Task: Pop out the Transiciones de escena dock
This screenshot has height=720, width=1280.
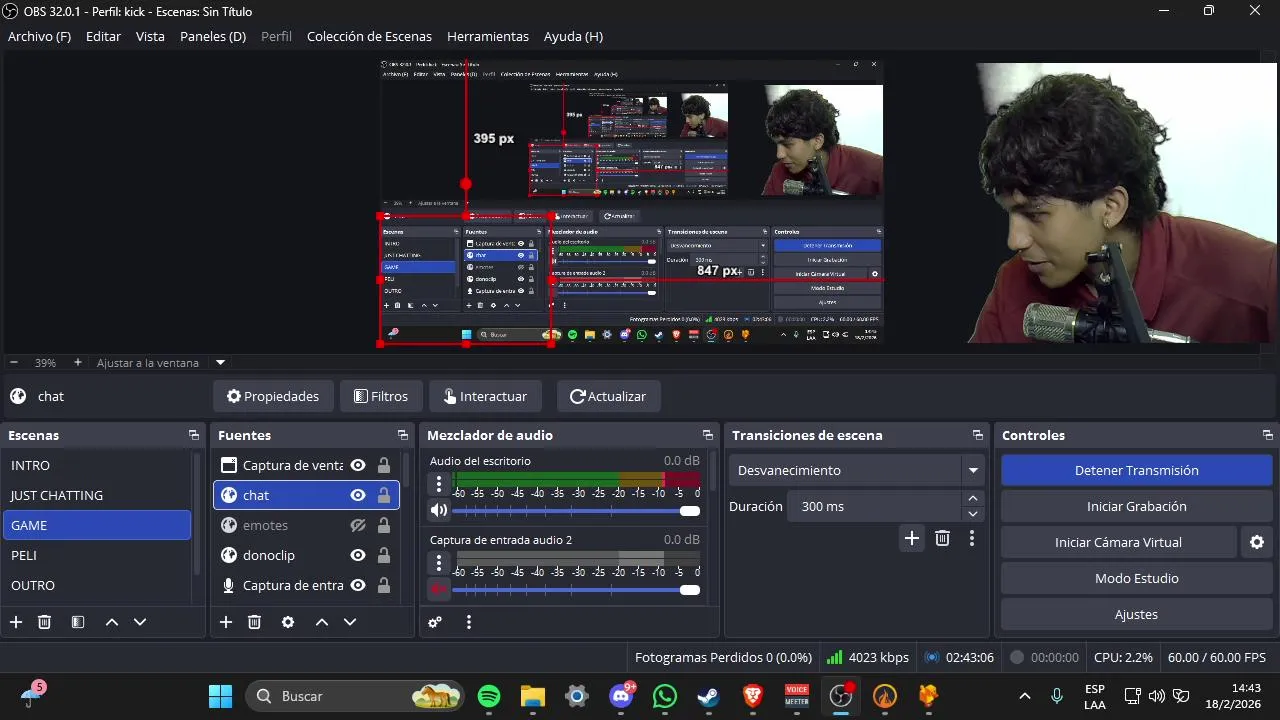Action: 977,435
